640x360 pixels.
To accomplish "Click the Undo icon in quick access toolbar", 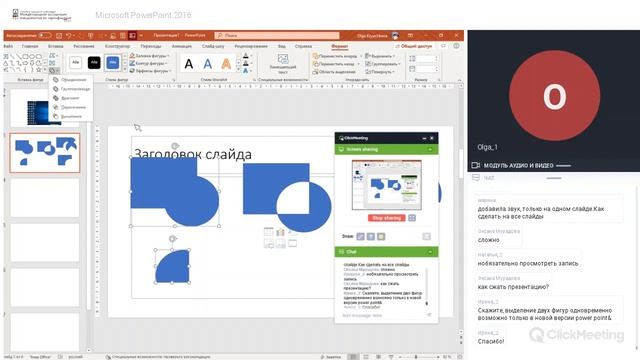I will click(69, 36).
